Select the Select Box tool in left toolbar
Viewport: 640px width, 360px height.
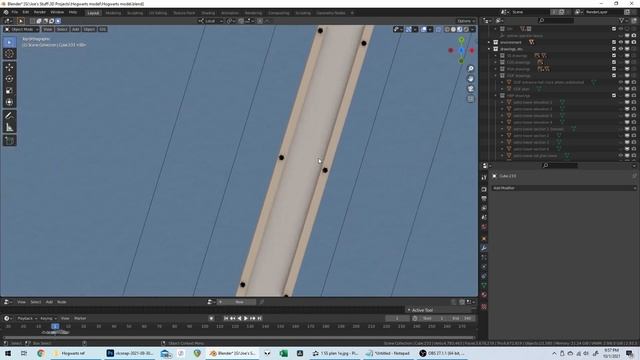click(9, 42)
